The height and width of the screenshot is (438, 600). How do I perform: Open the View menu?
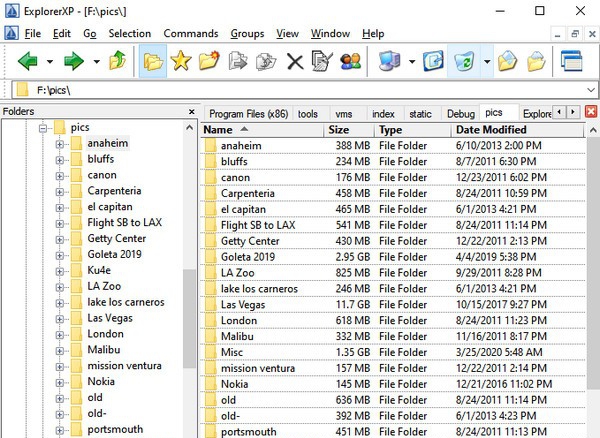(x=287, y=34)
